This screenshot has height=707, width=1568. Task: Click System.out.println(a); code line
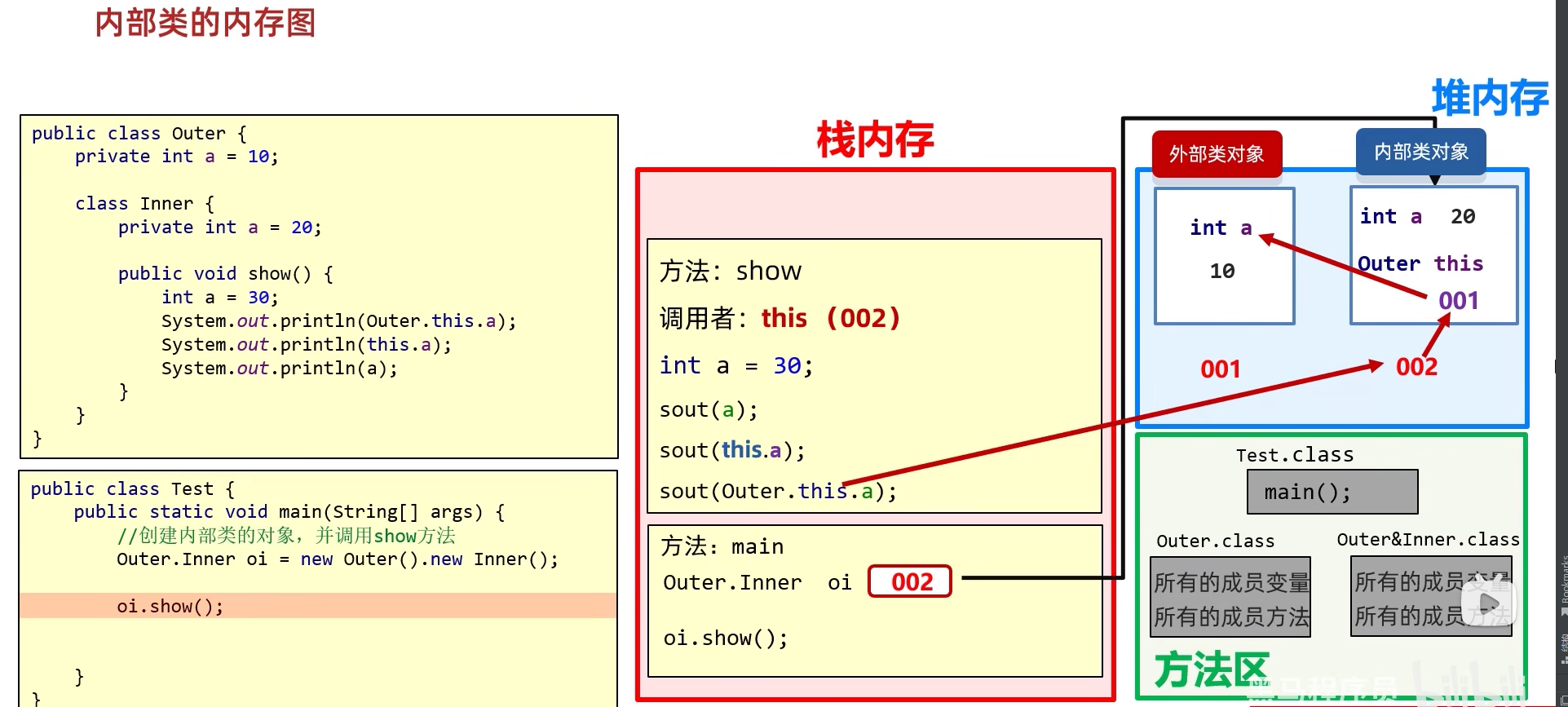[280, 368]
